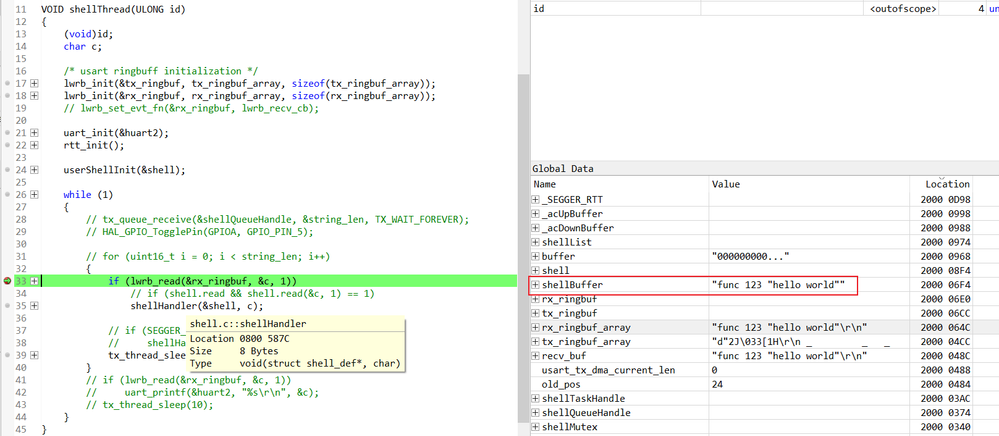Toggle breakpoint marker at line 26
Image resolution: width=999 pixels, height=436 pixels.
click(6, 194)
